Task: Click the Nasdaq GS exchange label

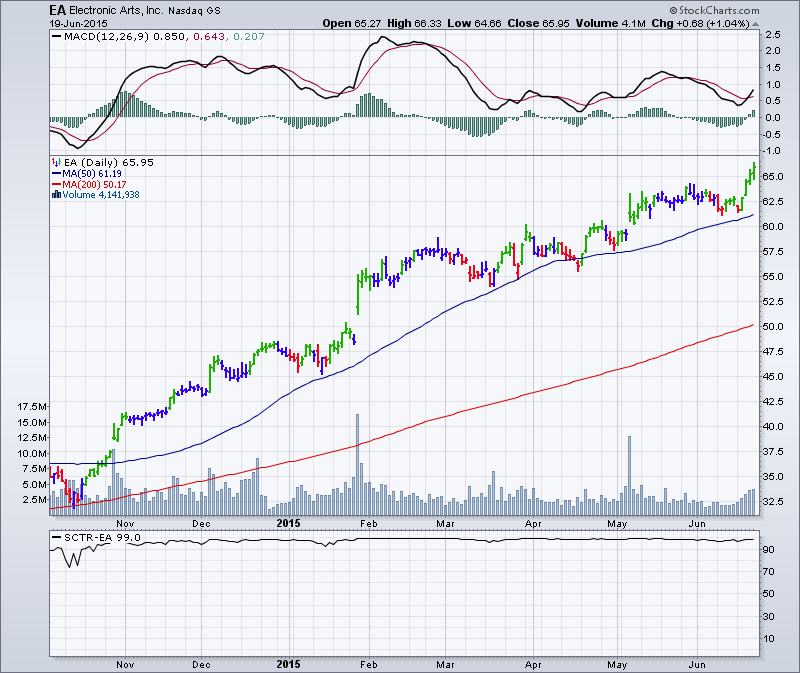Action: pyautogui.click(x=194, y=11)
